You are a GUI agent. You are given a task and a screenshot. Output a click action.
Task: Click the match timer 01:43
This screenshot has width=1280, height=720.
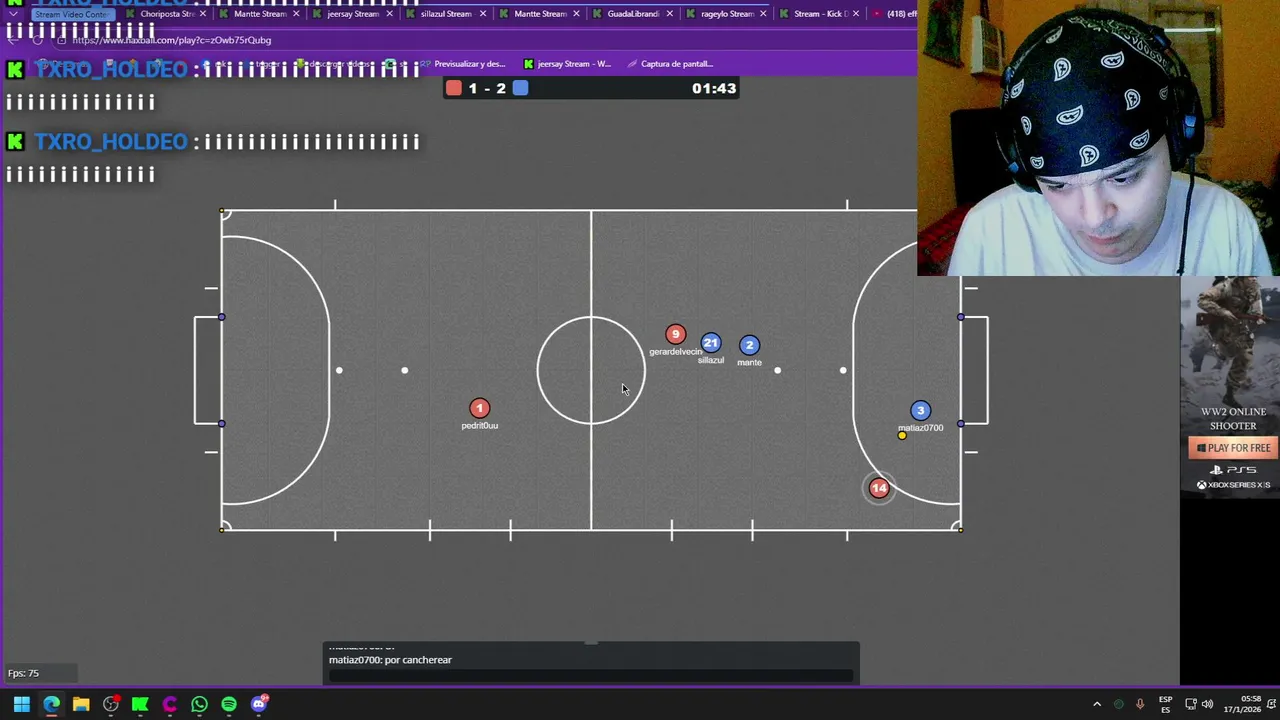714,88
